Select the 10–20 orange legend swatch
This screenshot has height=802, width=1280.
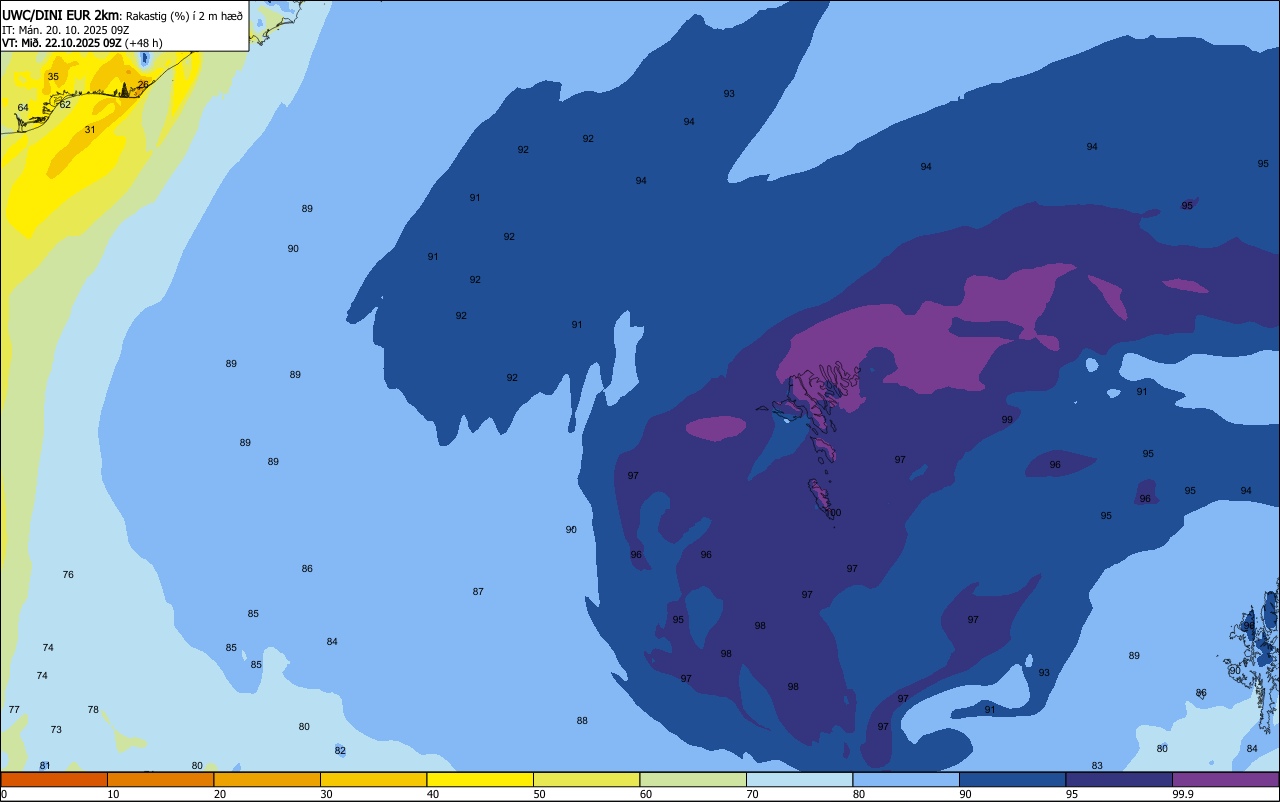click(x=160, y=779)
